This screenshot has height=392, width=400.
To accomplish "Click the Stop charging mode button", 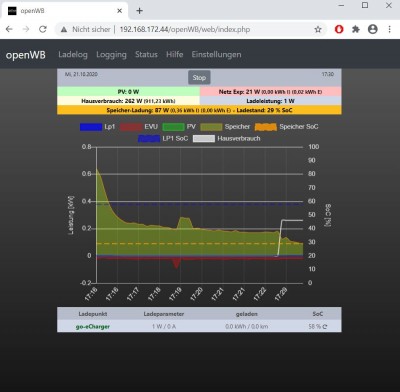I will [199, 78].
